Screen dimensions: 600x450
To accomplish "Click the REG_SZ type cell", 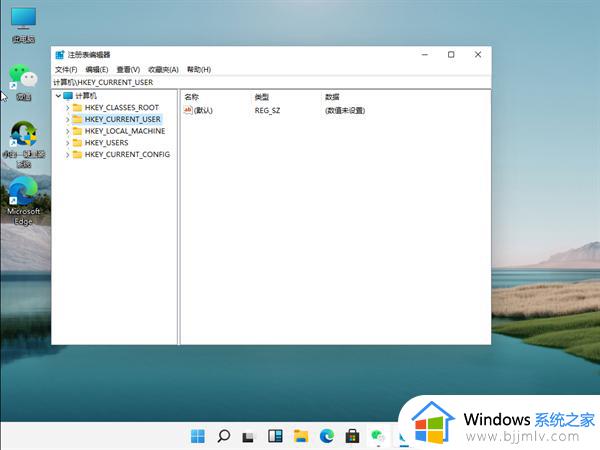I will tap(267, 111).
